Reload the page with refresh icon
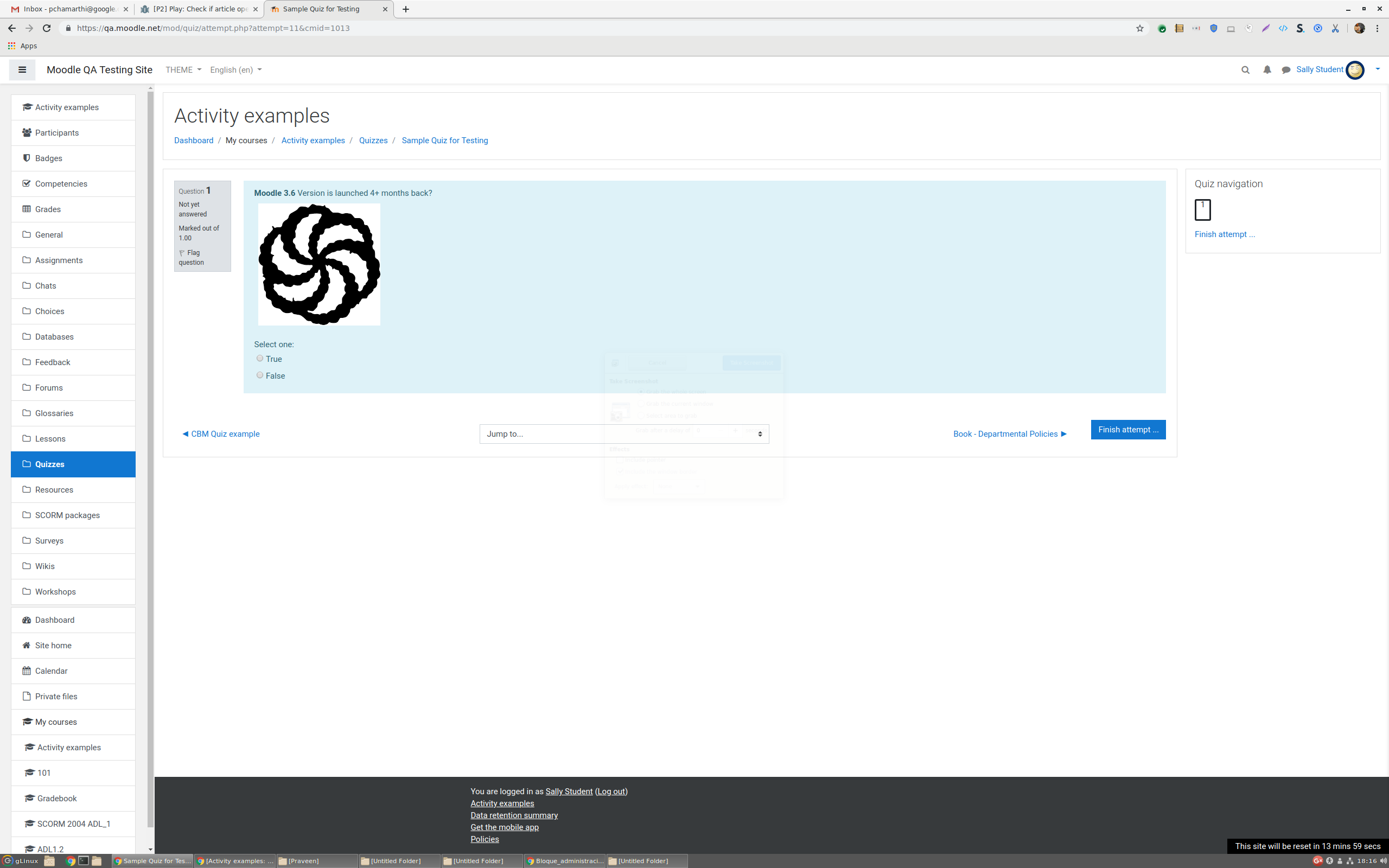This screenshot has height=868, width=1389. (x=47, y=28)
